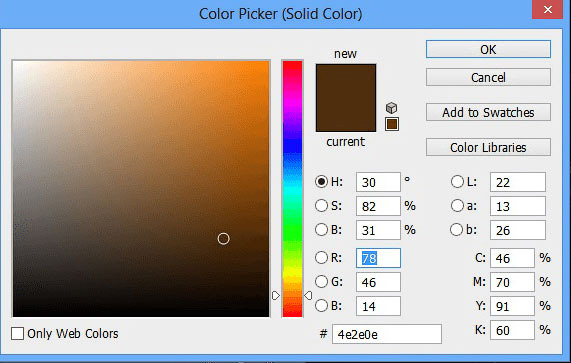
Task: Click the Lab a field showing 13
Action: pos(518,206)
